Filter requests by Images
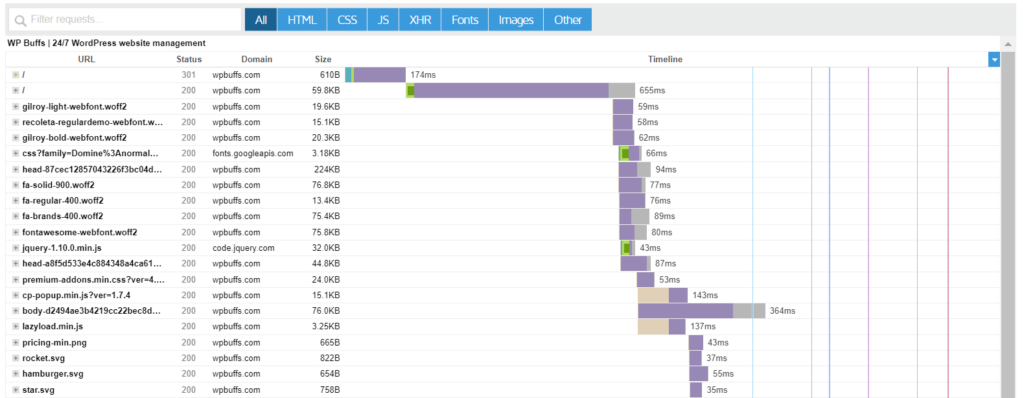1024x398 pixels. 516,20
